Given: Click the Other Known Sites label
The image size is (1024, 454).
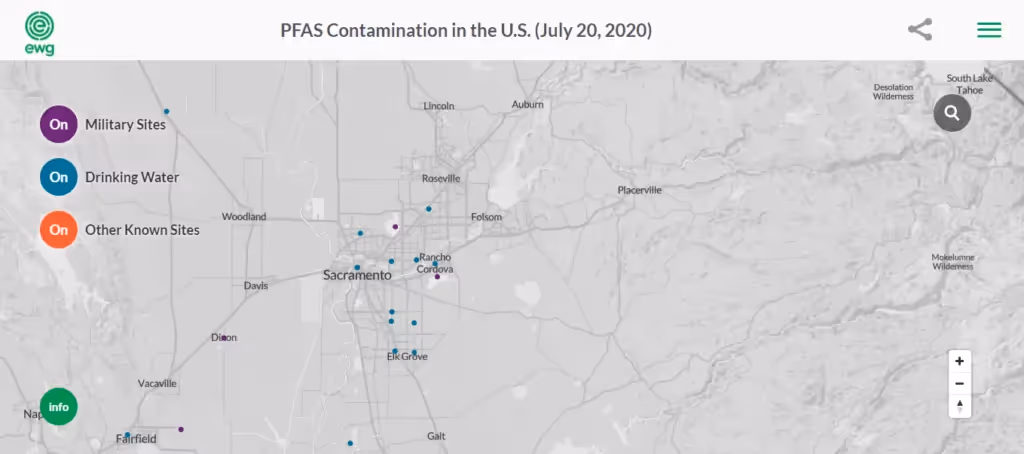Looking at the screenshot, I should click(142, 230).
